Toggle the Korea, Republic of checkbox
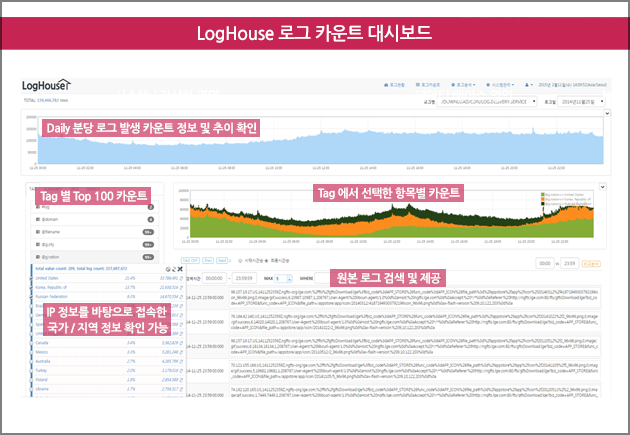 click(32, 287)
